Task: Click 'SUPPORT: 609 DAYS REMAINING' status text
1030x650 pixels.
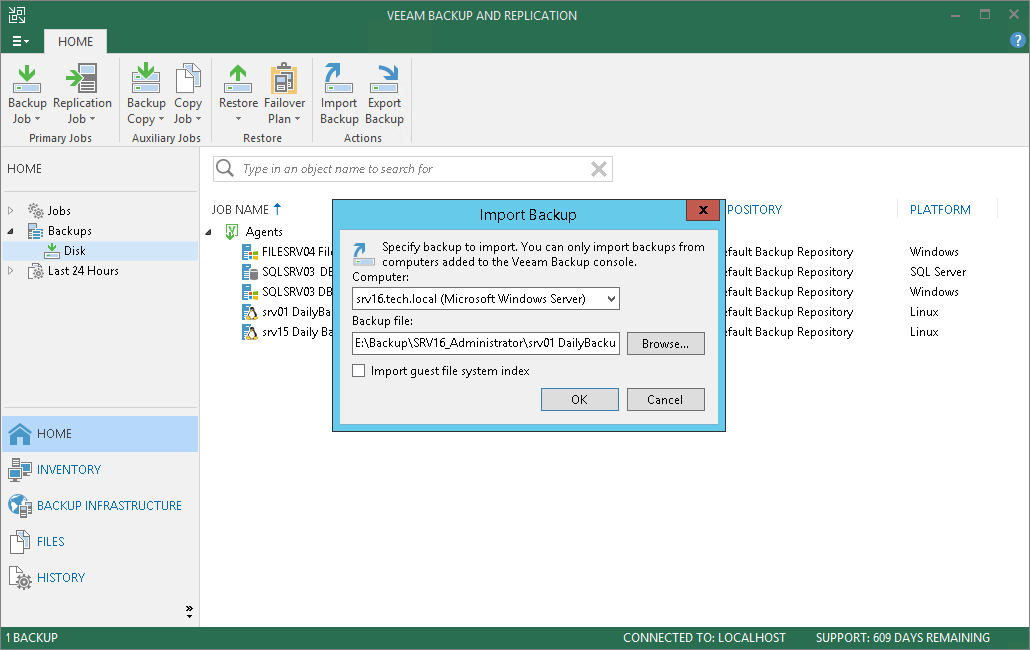Action: coord(903,638)
